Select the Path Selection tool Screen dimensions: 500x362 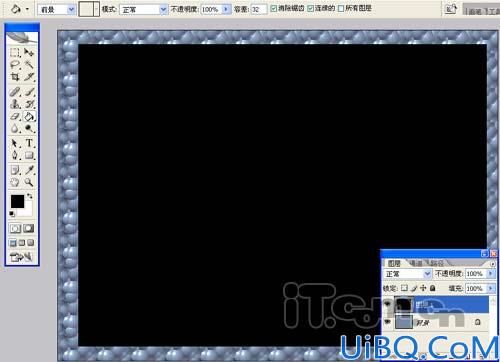click(15, 143)
